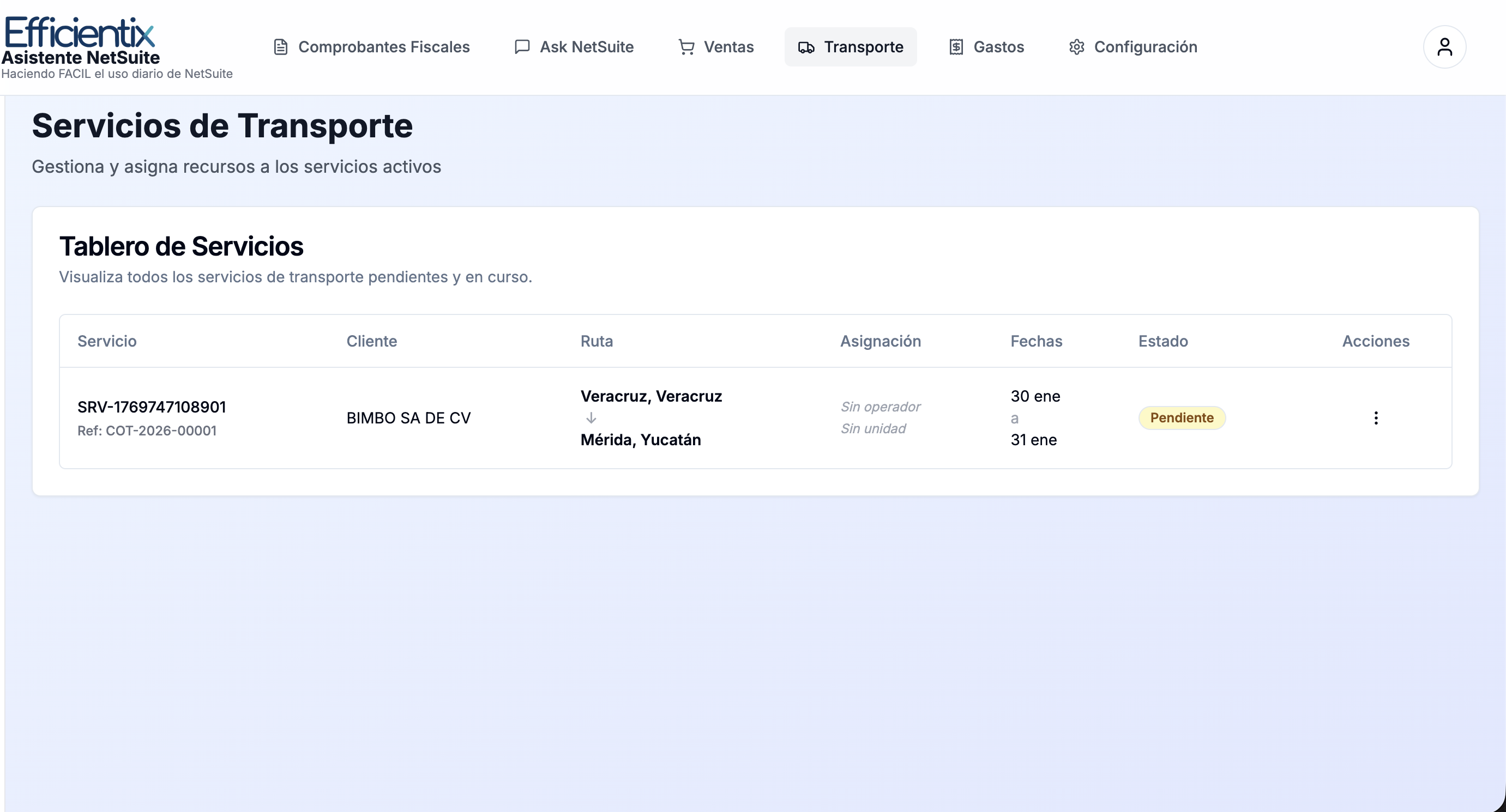The width and height of the screenshot is (1506, 812).
Task: Click the Efficientix logo
Action: click(79, 32)
